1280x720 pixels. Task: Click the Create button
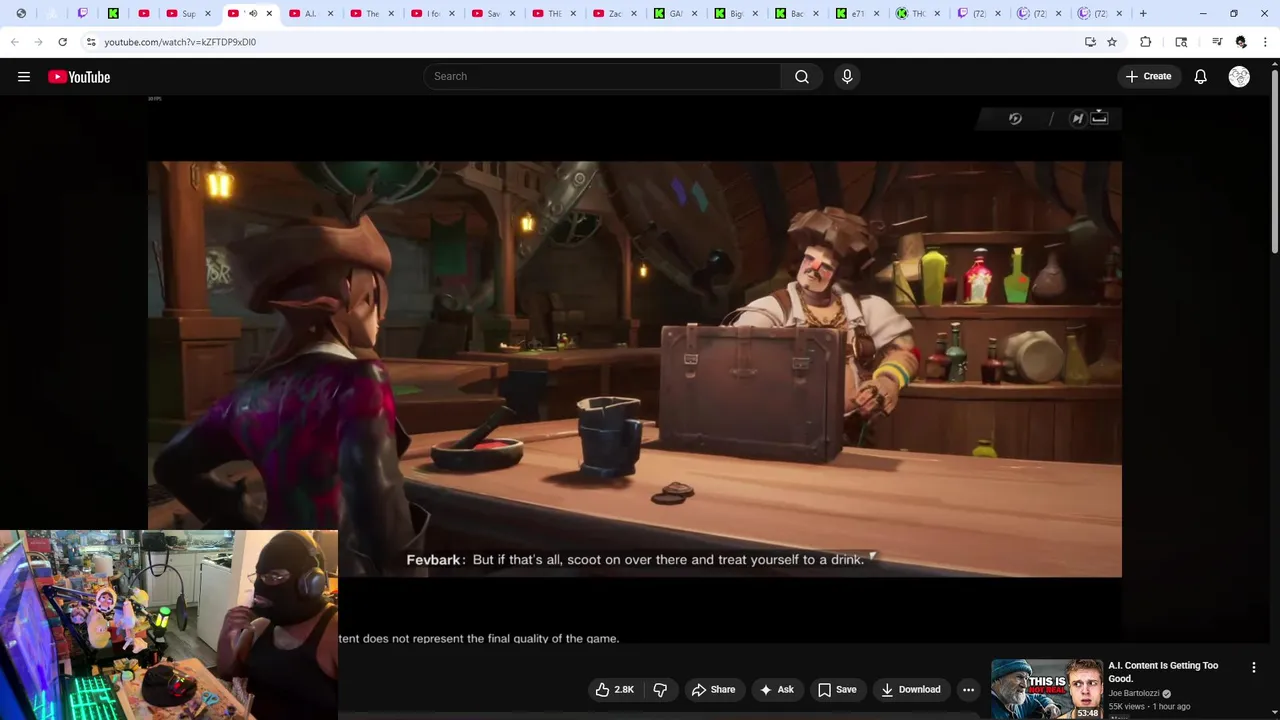coord(1148,77)
